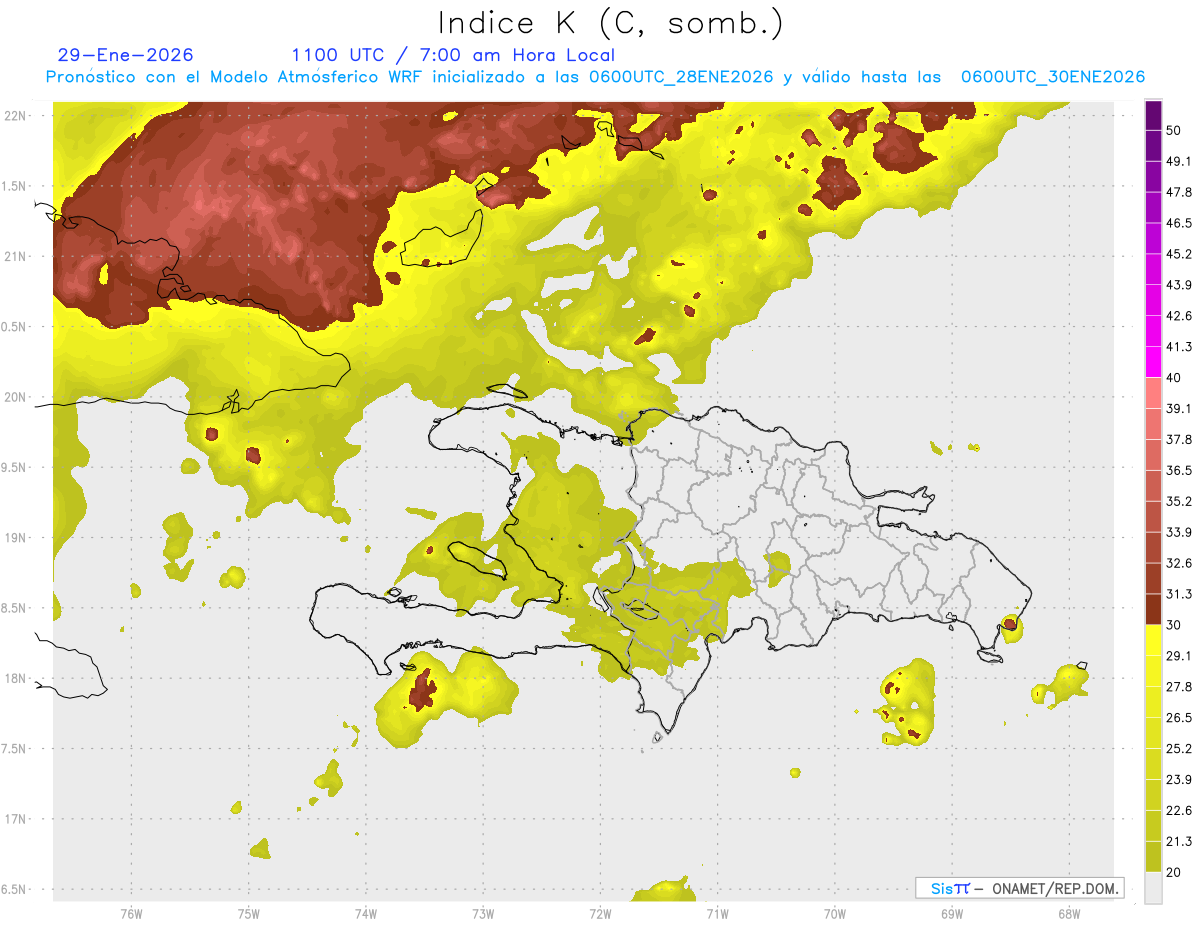Click the "75W" longitude label
This screenshot has height=927, width=1200.
[x=249, y=914]
